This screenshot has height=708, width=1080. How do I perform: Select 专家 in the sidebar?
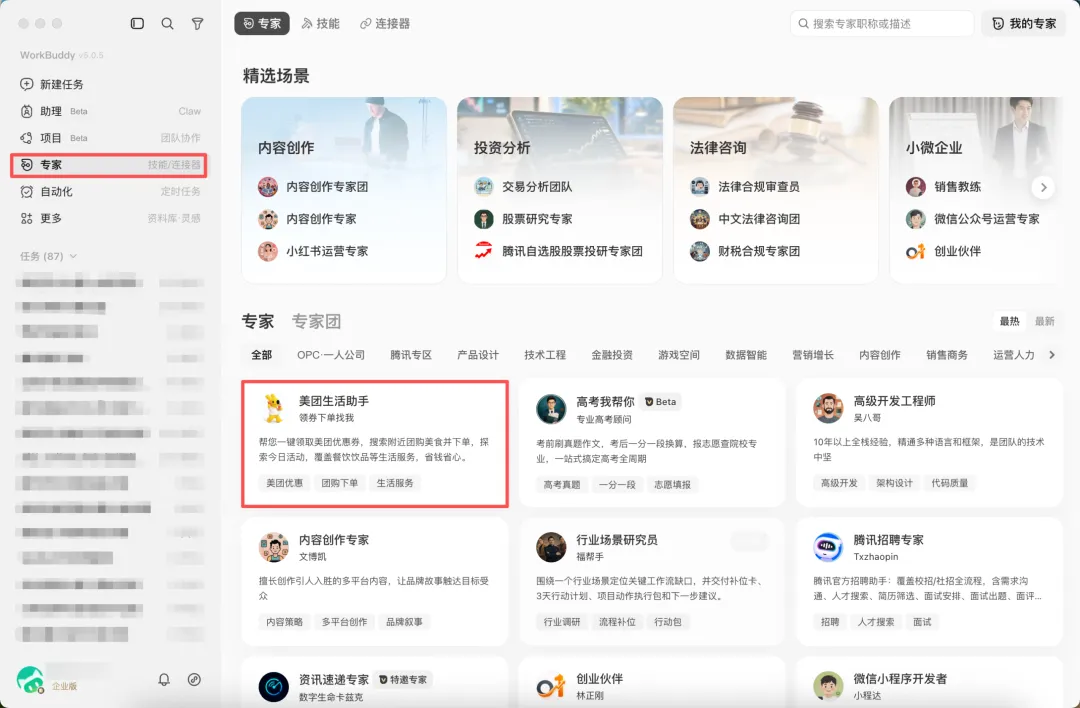tap(109, 165)
